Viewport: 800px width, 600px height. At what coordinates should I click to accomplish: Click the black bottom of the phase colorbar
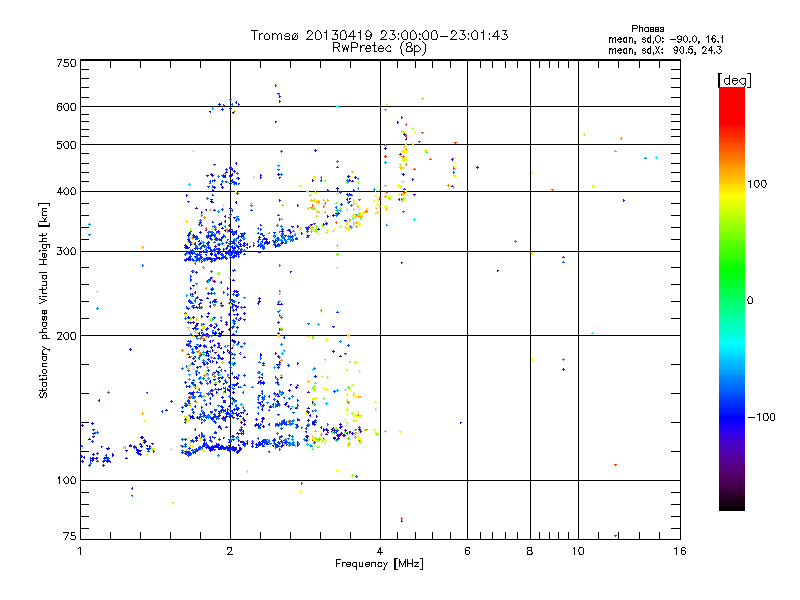(732, 503)
